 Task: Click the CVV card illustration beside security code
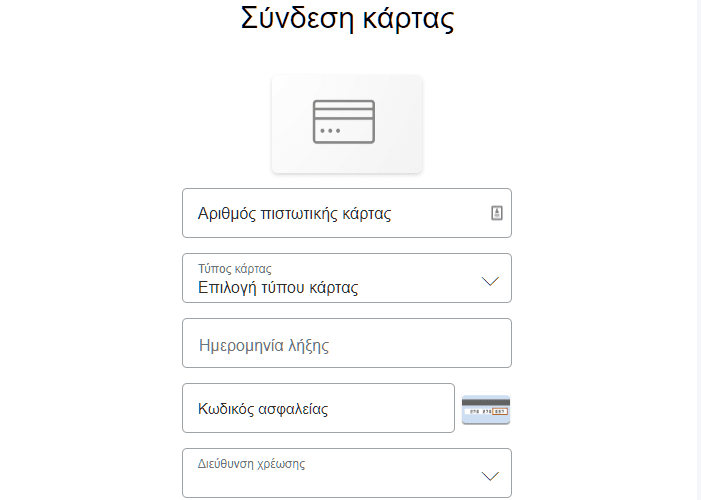coord(486,409)
